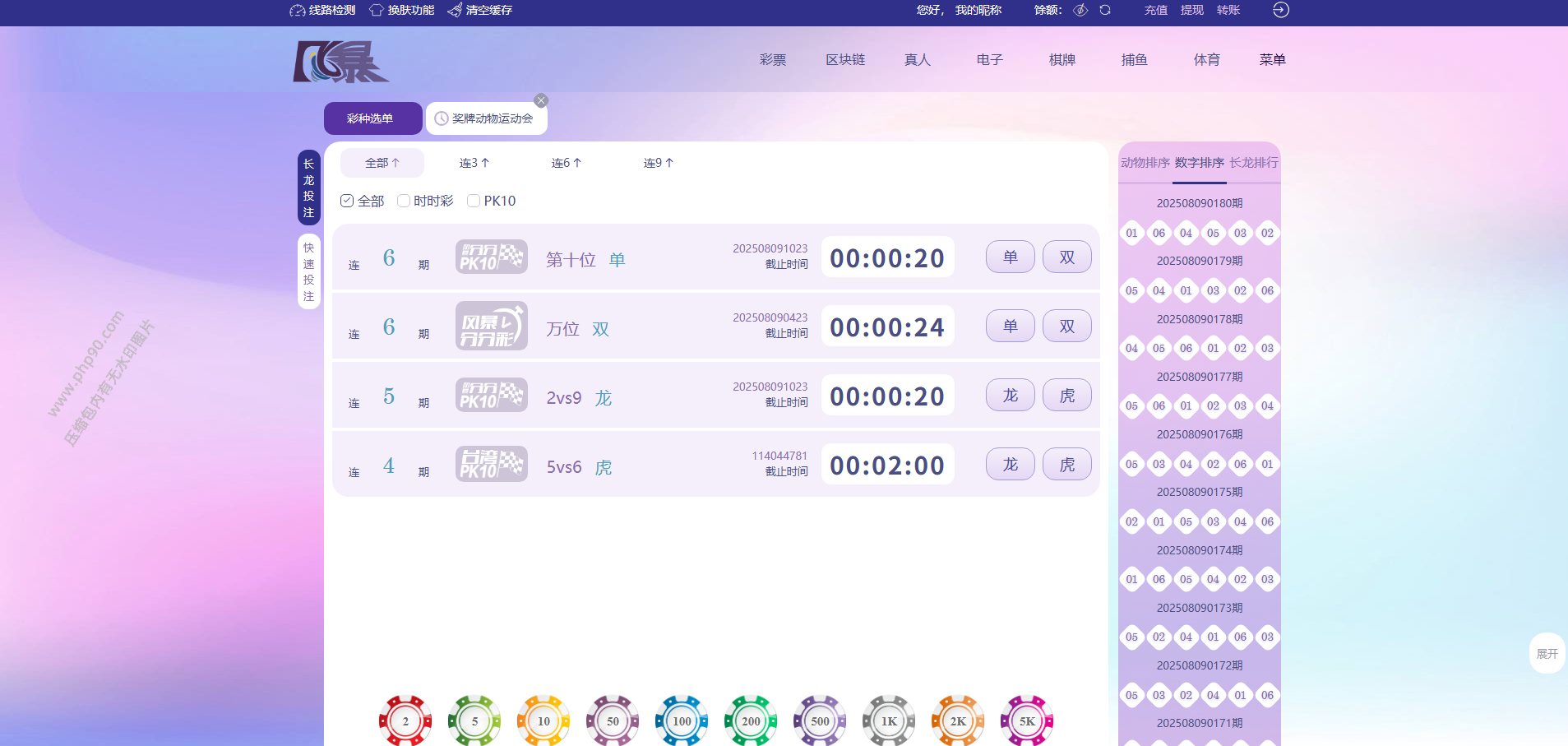Sort by 连3 streak filter
1568x746 pixels.
tap(474, 163)
